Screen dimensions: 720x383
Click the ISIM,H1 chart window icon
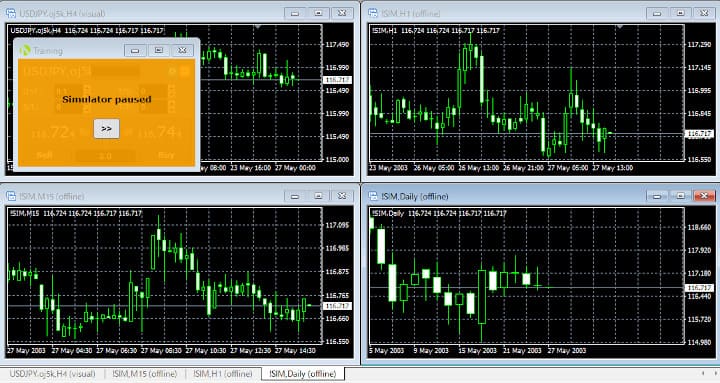tap(373, 13)
